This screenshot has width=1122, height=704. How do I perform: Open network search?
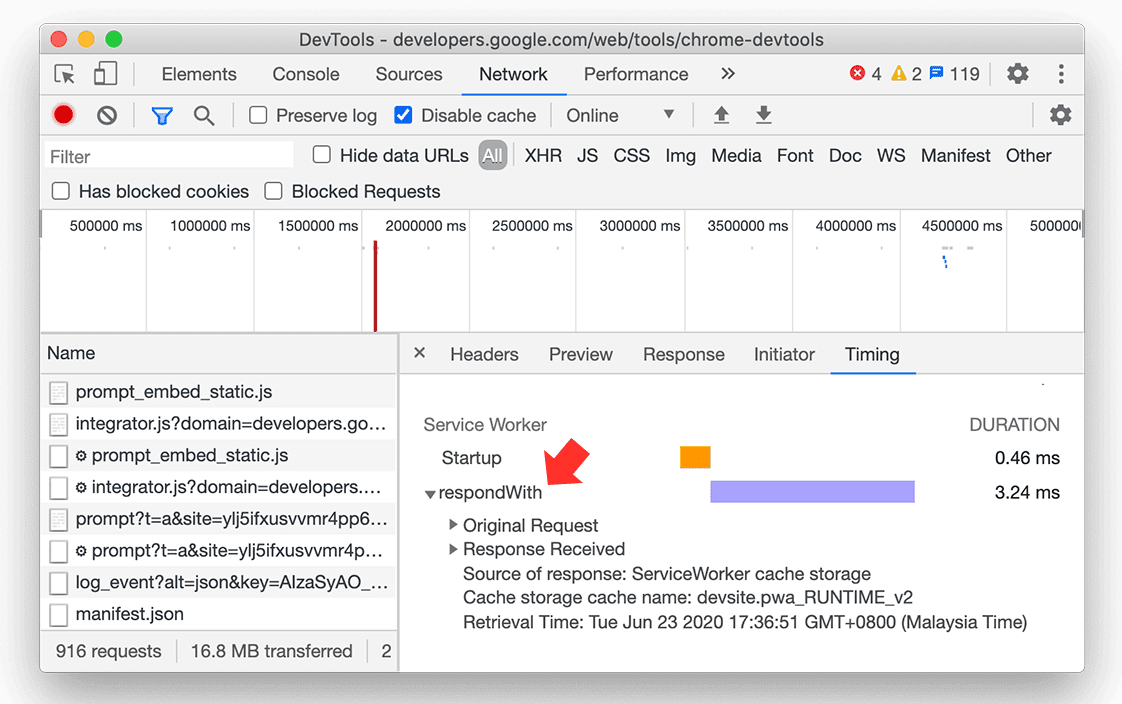tap(204, 115)
